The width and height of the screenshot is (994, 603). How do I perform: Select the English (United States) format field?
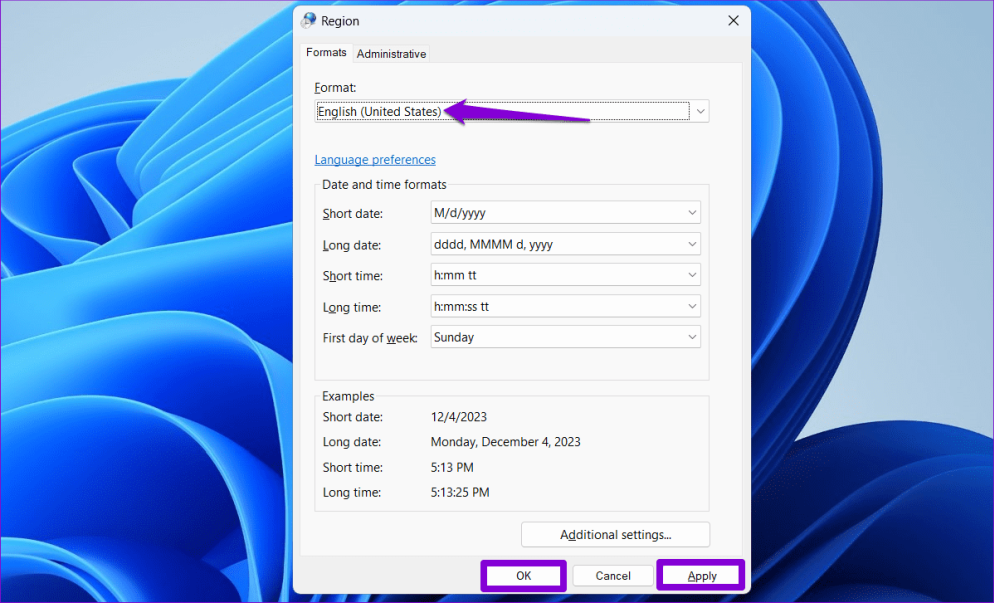click(x=380, y=111)
